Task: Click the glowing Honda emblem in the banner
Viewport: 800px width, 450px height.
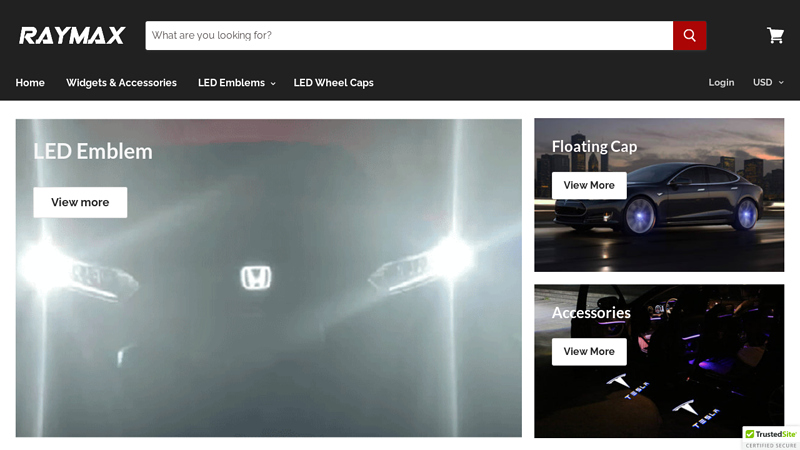Action: click(x=256, y=278)
